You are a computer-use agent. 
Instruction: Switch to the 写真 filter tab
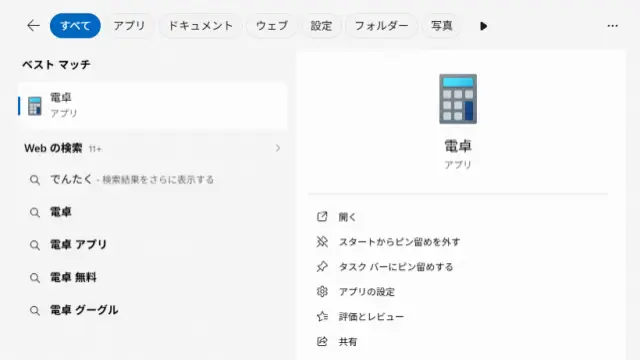click(442, 26)
